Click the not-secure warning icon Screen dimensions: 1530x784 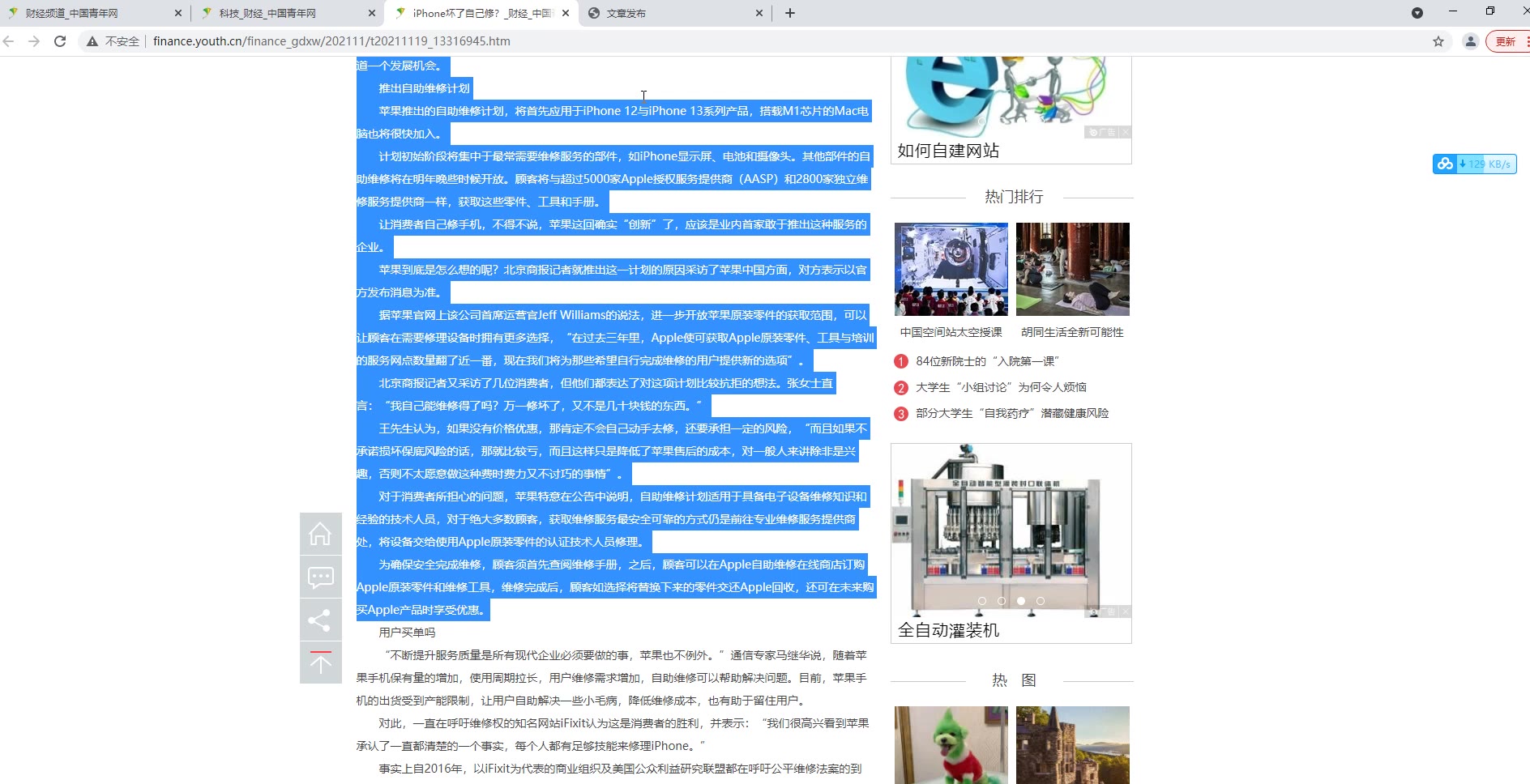(92, 41)
